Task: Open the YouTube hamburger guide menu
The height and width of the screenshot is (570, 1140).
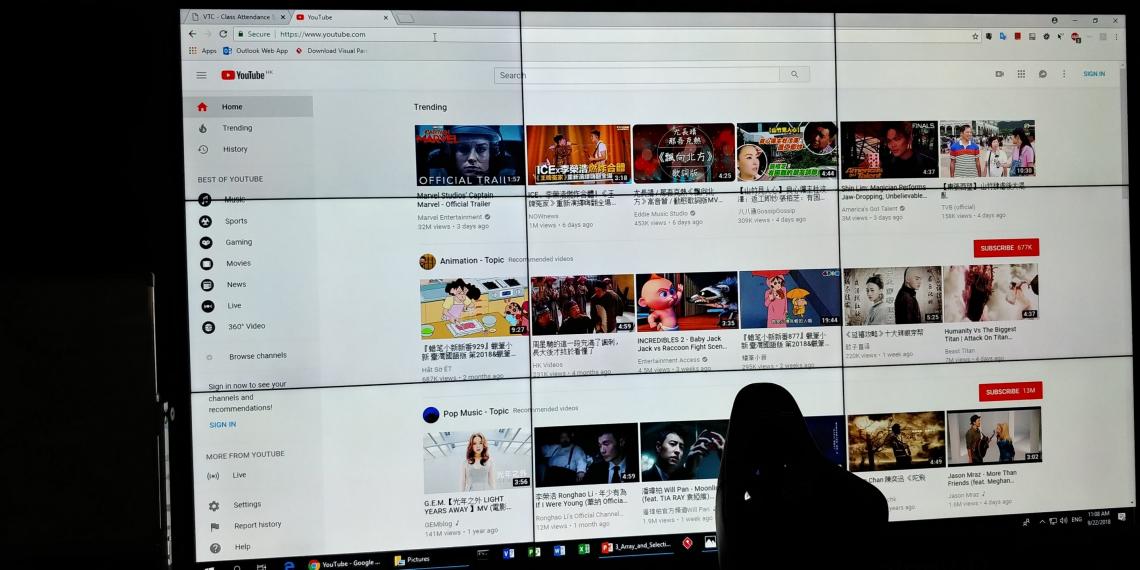Action: [201, 75]
